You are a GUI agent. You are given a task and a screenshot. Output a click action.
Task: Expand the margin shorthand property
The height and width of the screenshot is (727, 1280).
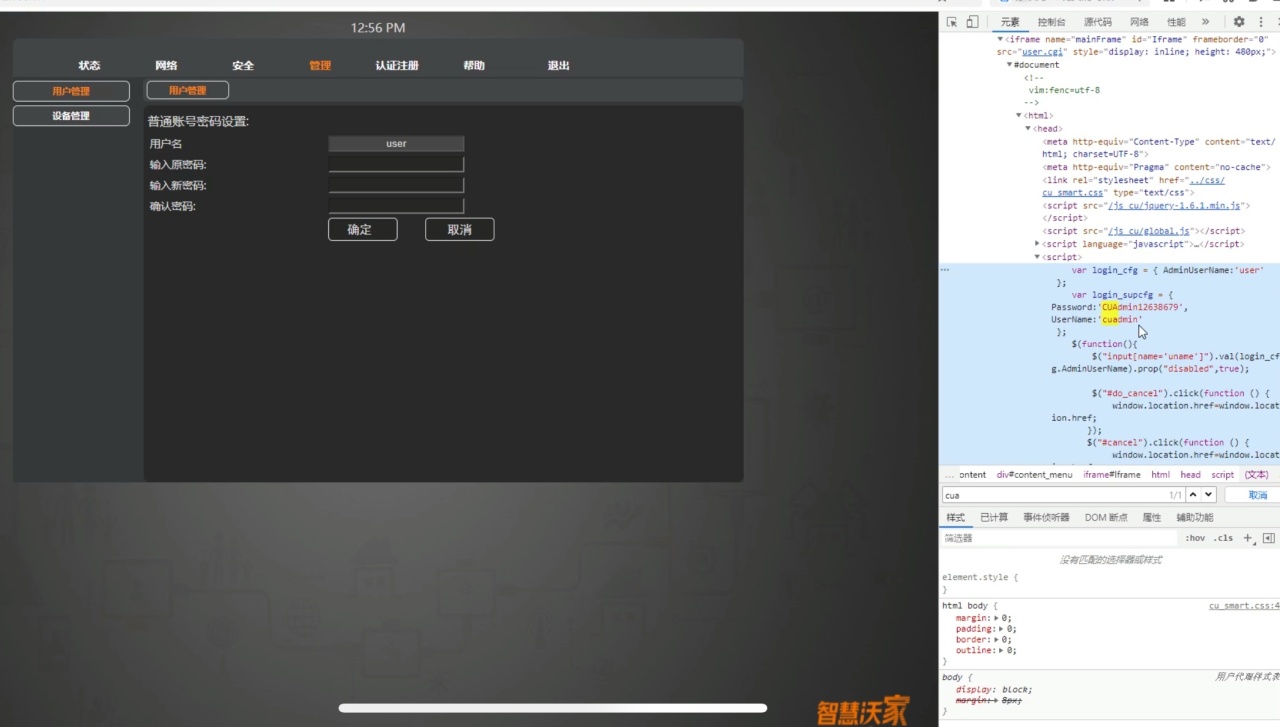pyautogui.click(x=996, y=618)
